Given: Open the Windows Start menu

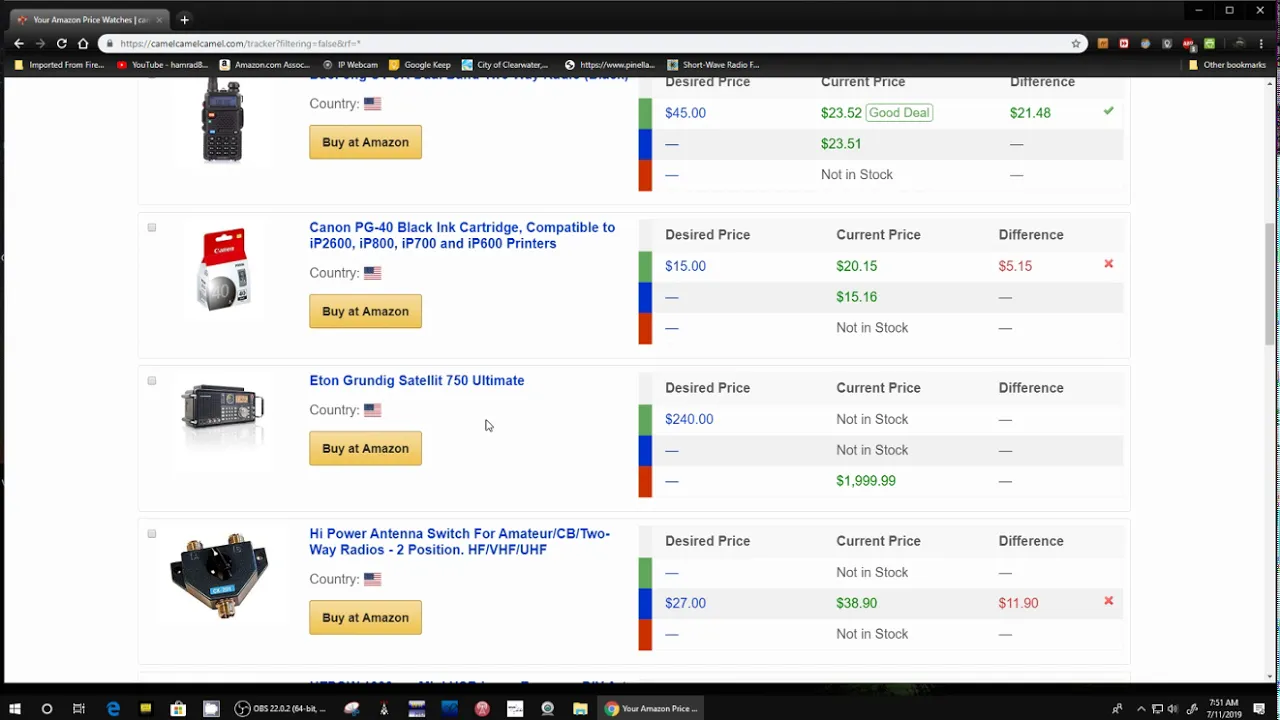Looking at the screenshot, I should point(14,709).
